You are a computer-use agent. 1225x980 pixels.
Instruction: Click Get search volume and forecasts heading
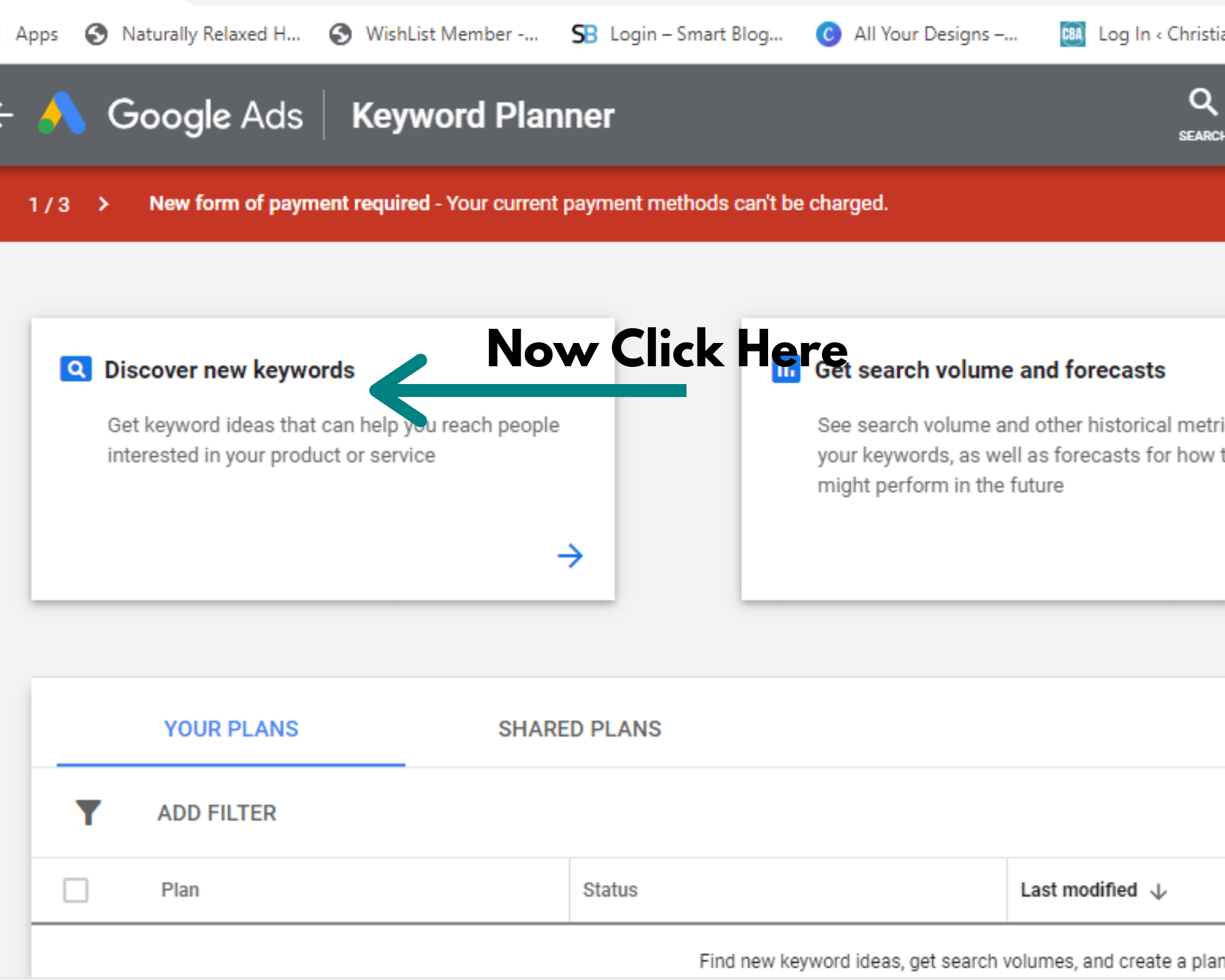pos(990,370)
